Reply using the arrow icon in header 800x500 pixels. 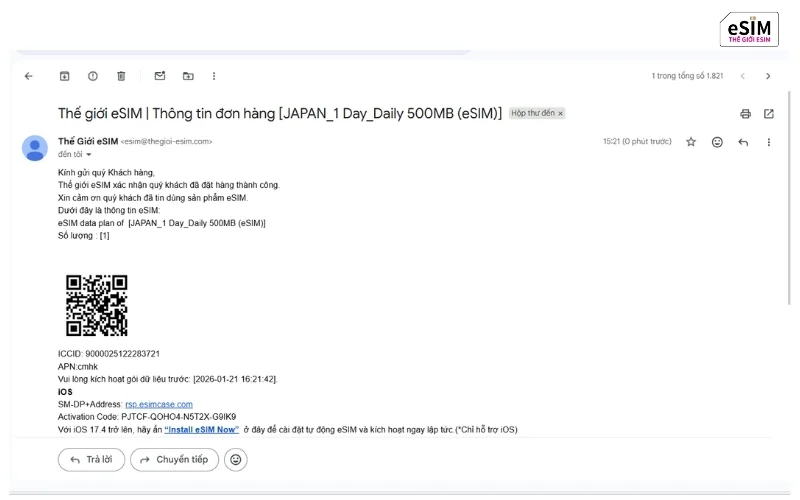coord(743,142)
